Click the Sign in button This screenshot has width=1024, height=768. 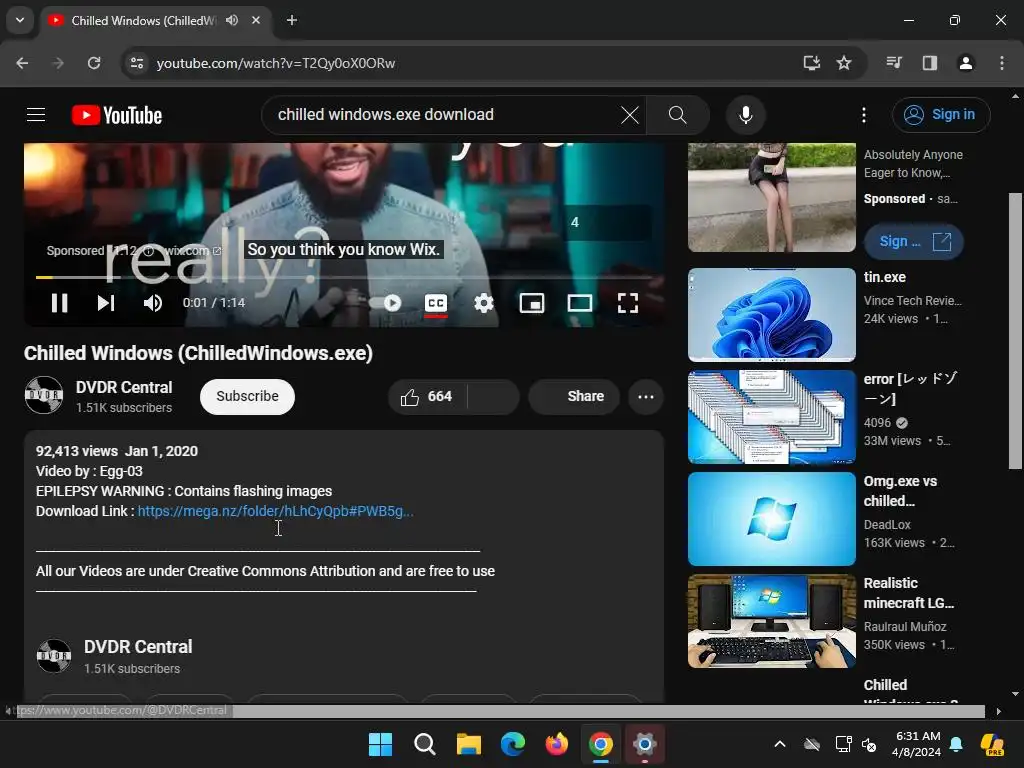tap(940, 115)
